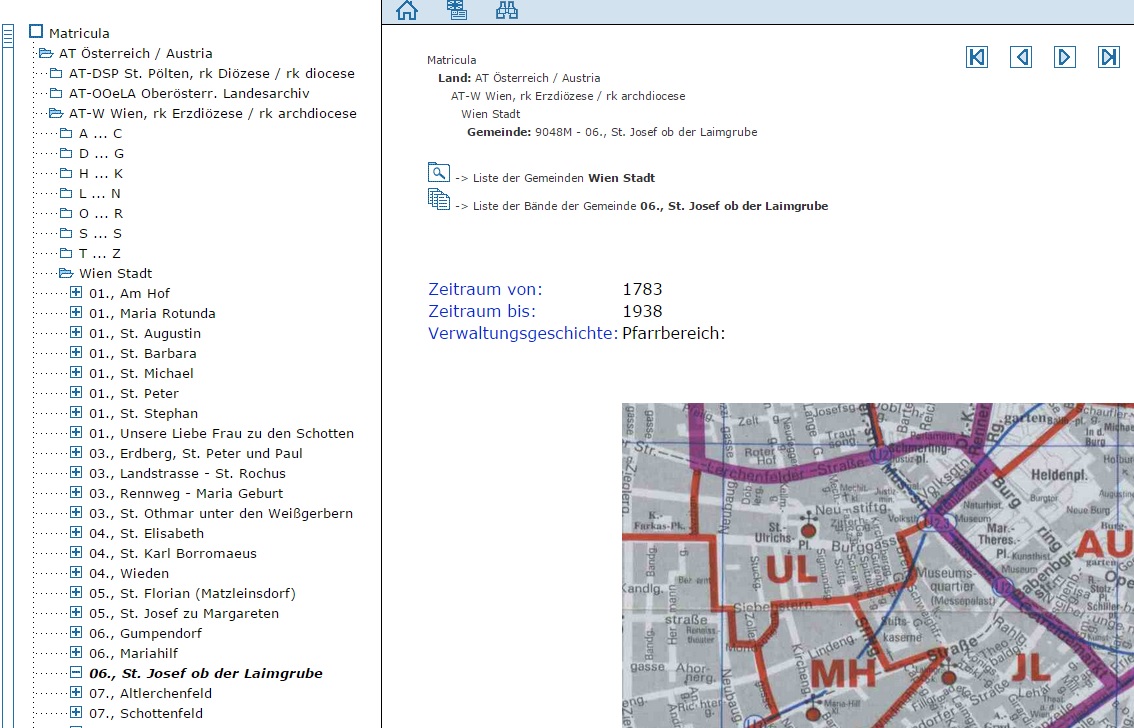
Task: Click the square icon beside Matricula root
Action: pyautogui.click(x=36, y=32)
